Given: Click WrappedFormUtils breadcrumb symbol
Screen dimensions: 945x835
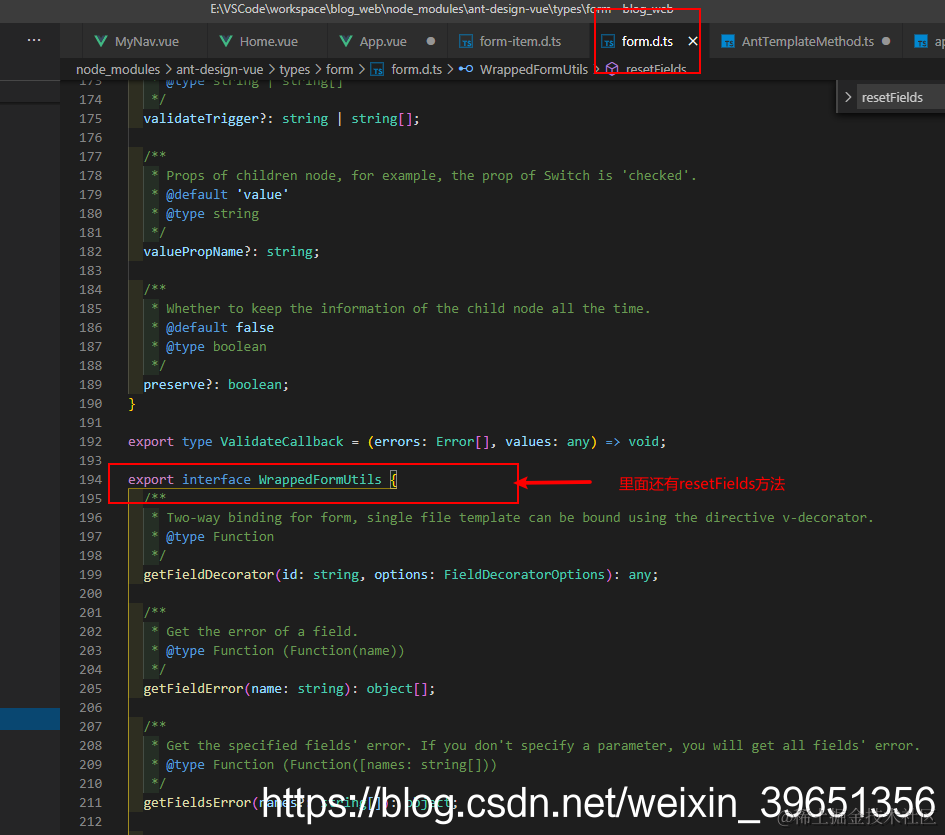Looking at the screenshot, I should coord(533,69).
